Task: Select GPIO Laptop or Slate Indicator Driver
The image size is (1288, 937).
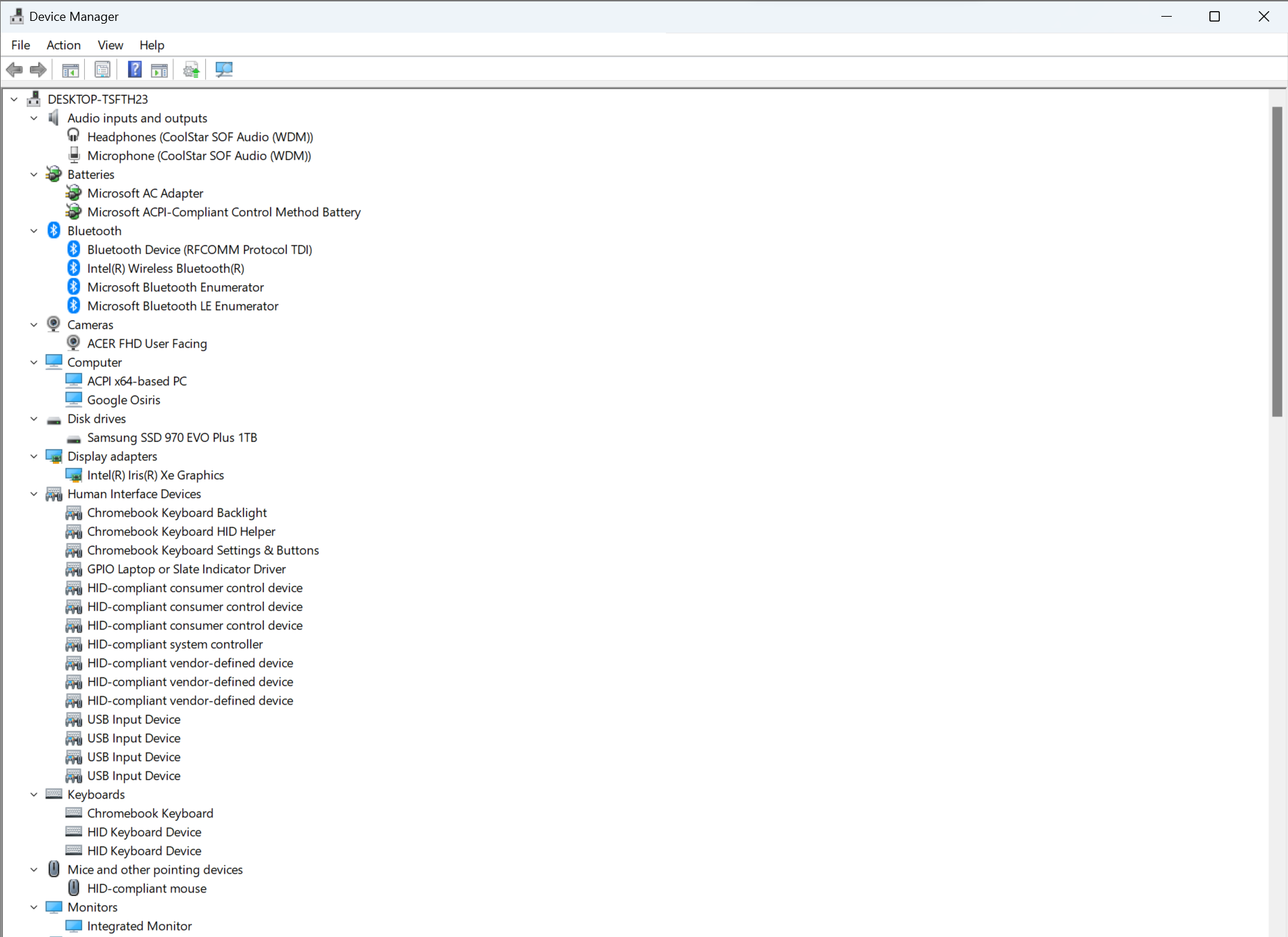Action: coord(186,569)
